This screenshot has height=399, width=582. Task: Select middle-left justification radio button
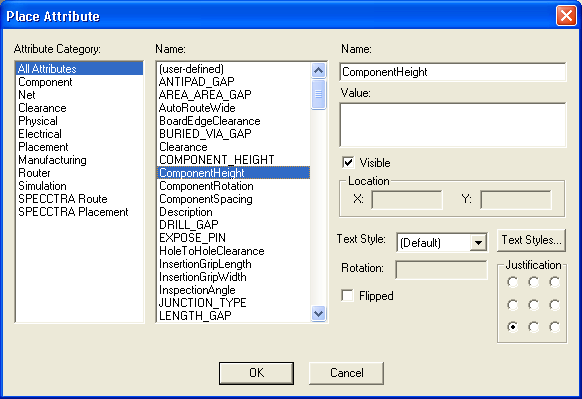tap(513, 305)
